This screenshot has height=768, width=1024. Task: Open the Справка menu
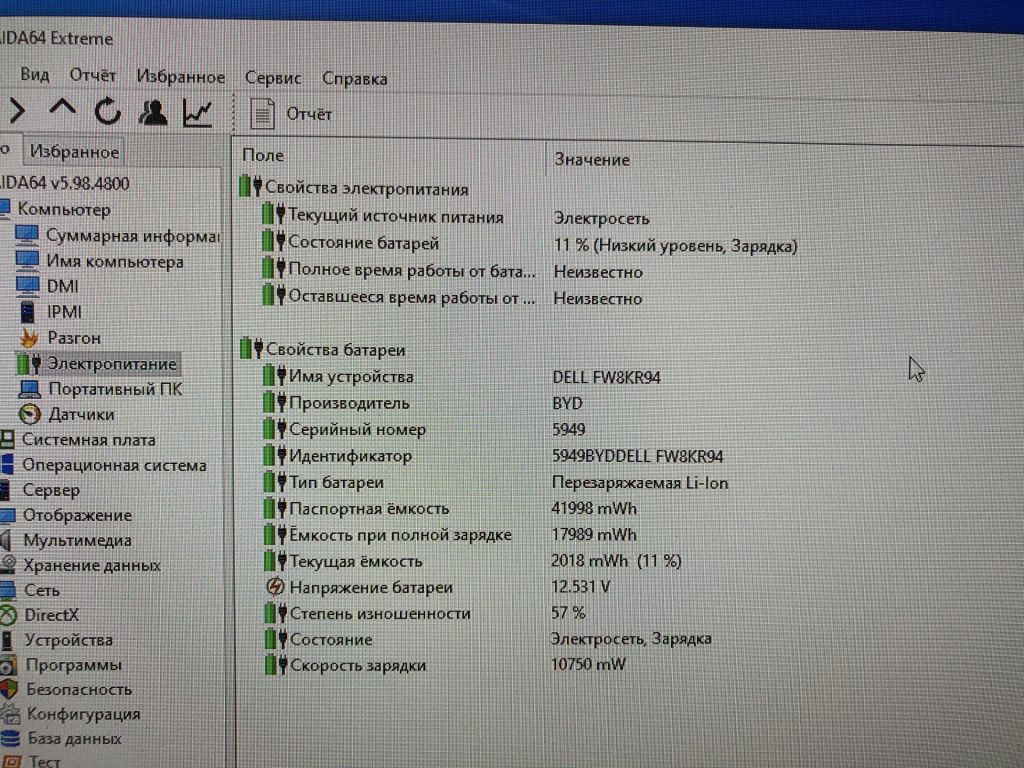(355, 78)
